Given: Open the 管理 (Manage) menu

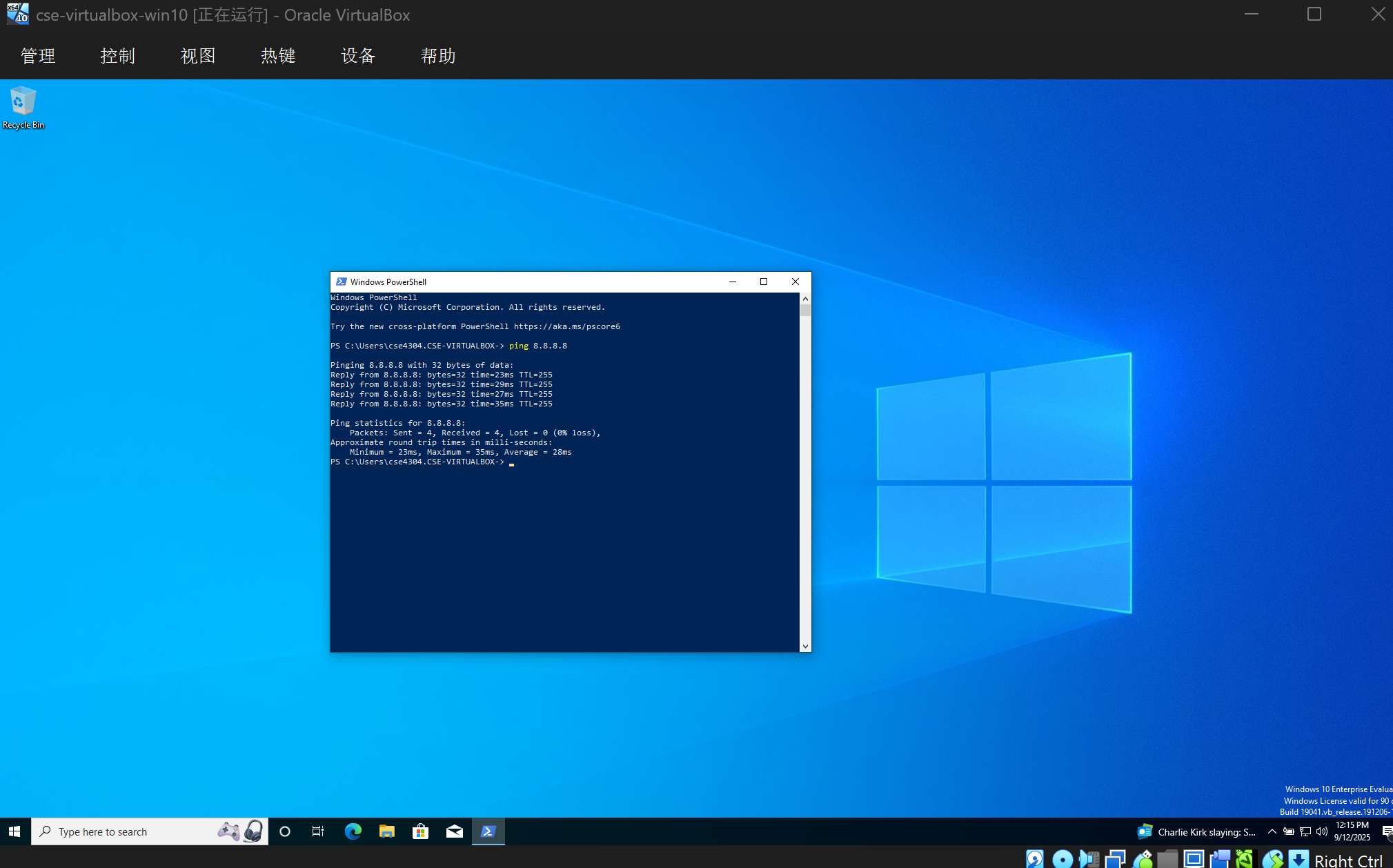Looking at the screenshot, I should (x=38, y=56).
